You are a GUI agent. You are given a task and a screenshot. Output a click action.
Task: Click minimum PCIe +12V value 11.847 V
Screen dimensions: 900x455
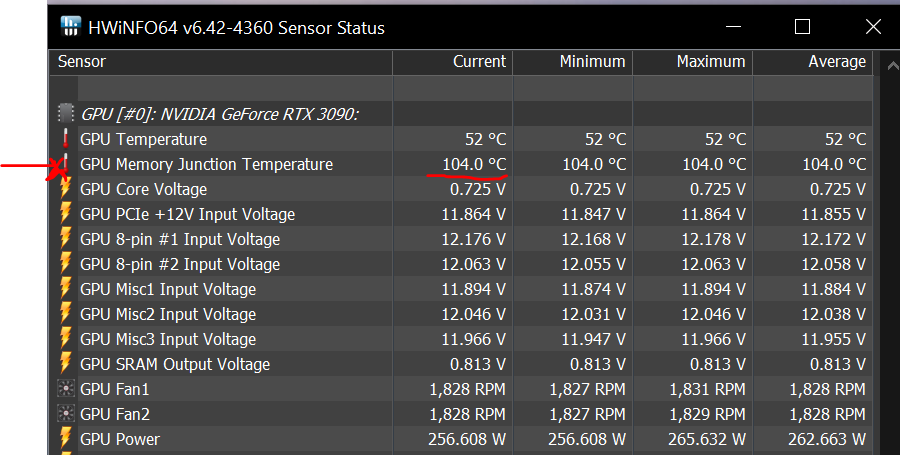593,214
